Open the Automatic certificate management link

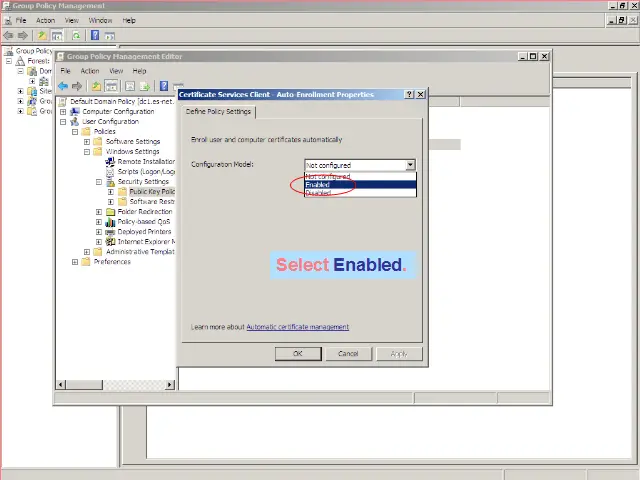(x=297, y=327)
